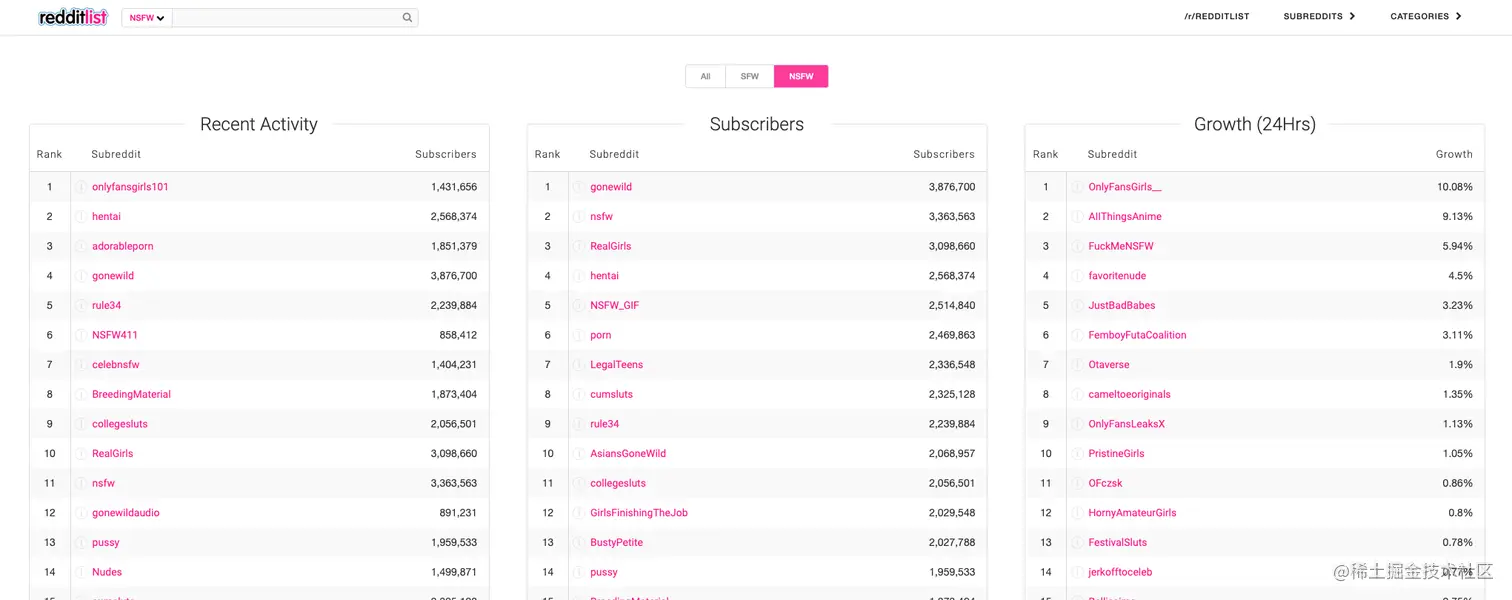The width and height of the screenshot is (1512, 600).
Task: Click info icon beside Otaverse
Action: 1077,365
